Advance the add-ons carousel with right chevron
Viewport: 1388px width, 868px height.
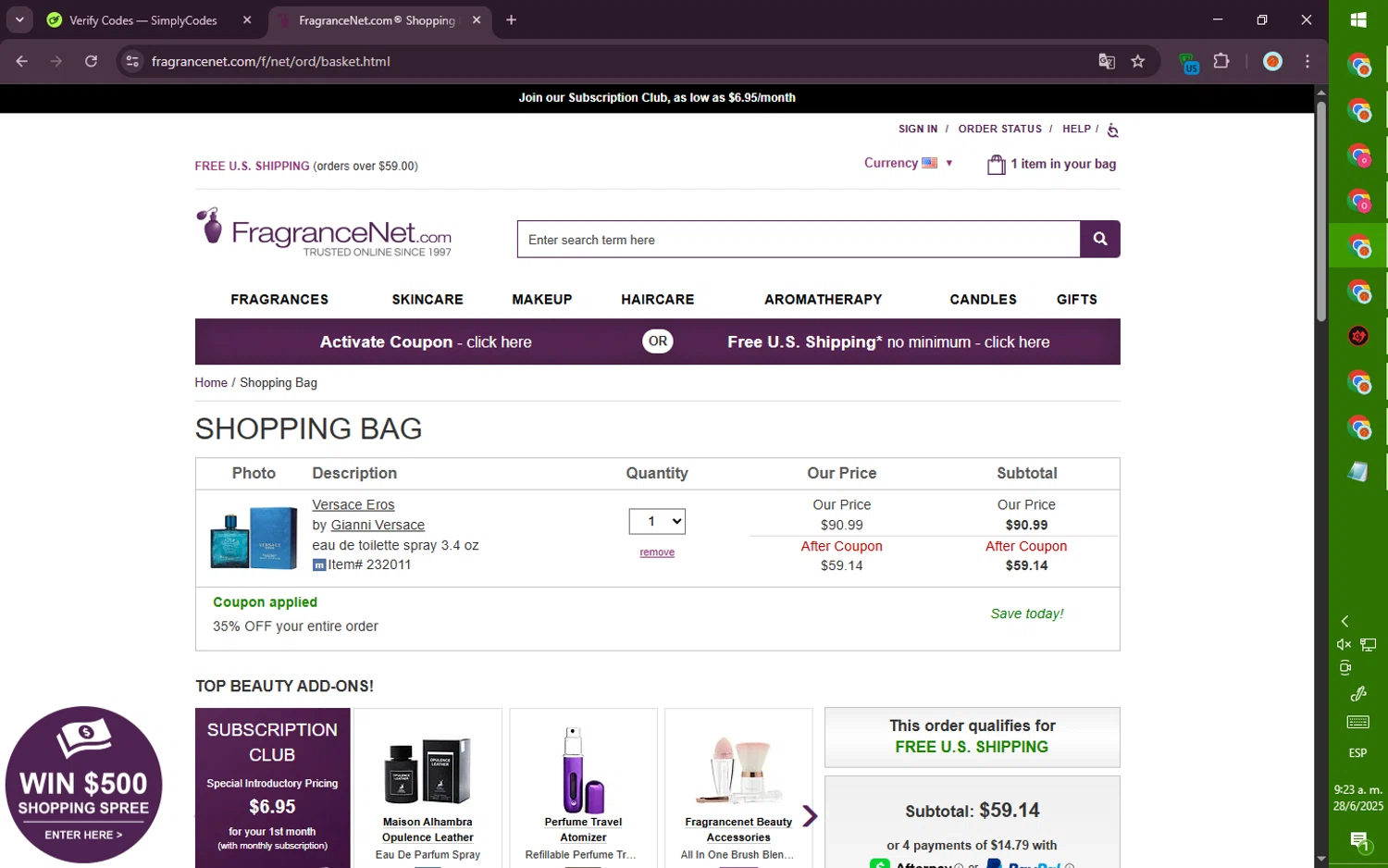tap(810, 816)
